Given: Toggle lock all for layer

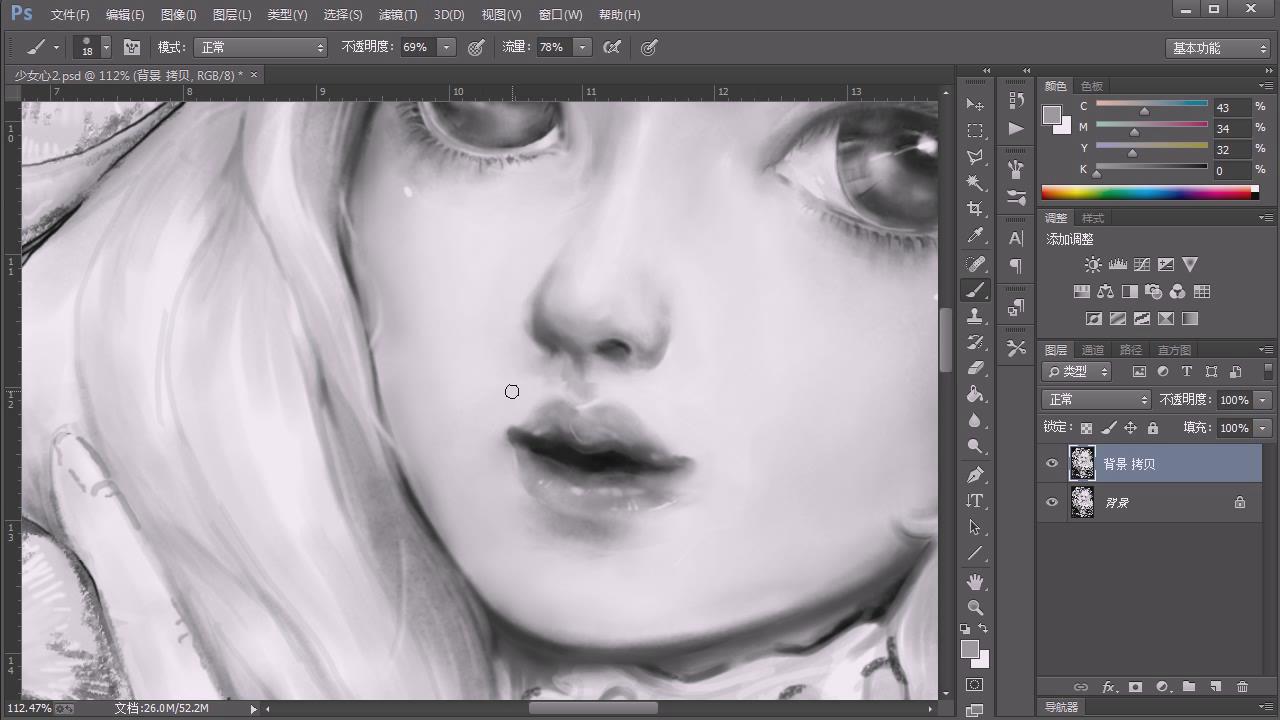Looking at the screenshot, I should [x=1153, y=428].
